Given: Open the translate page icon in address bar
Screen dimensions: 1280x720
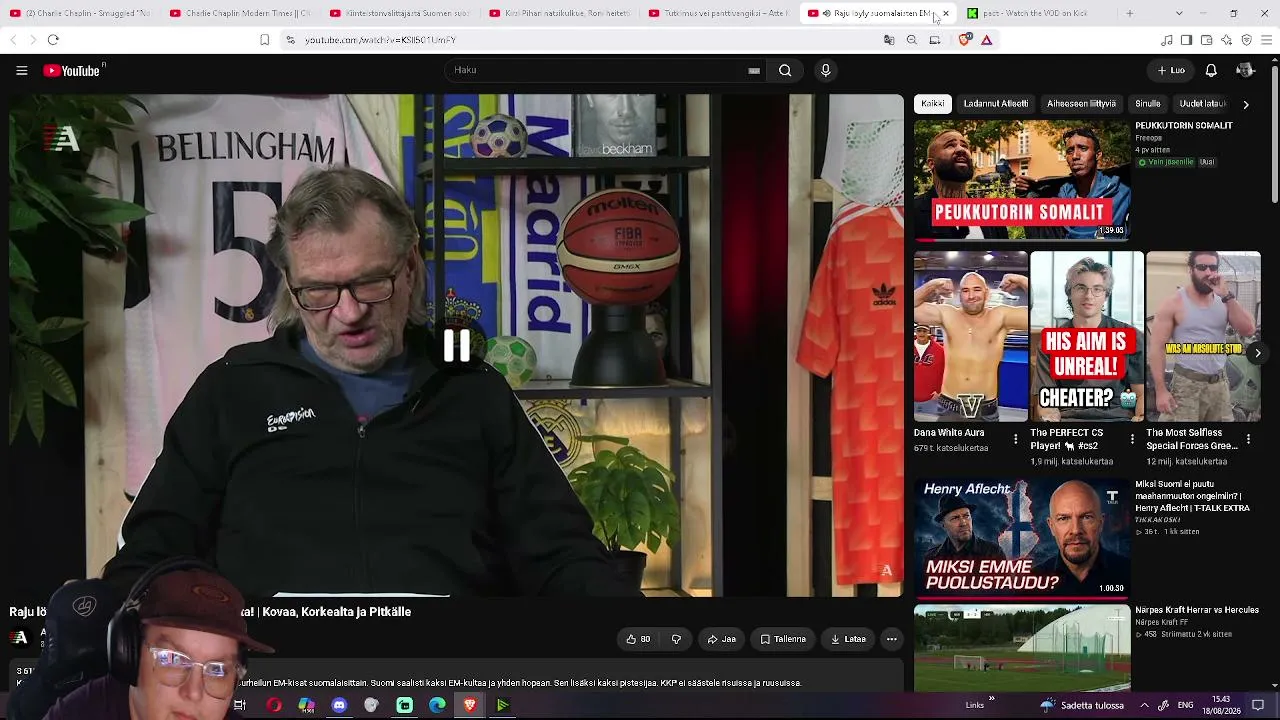Looking at the screenshot, I should [x=889, y=40].
